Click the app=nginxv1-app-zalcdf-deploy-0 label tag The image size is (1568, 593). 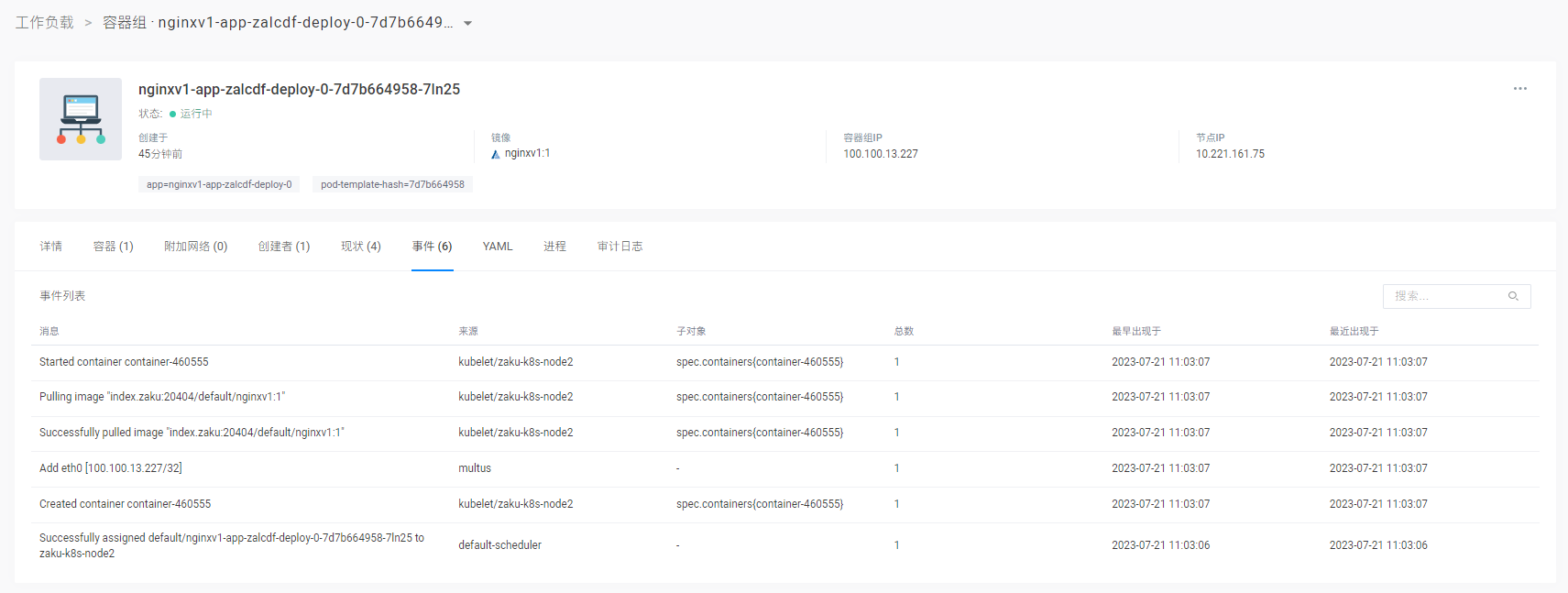coord(219,184)
